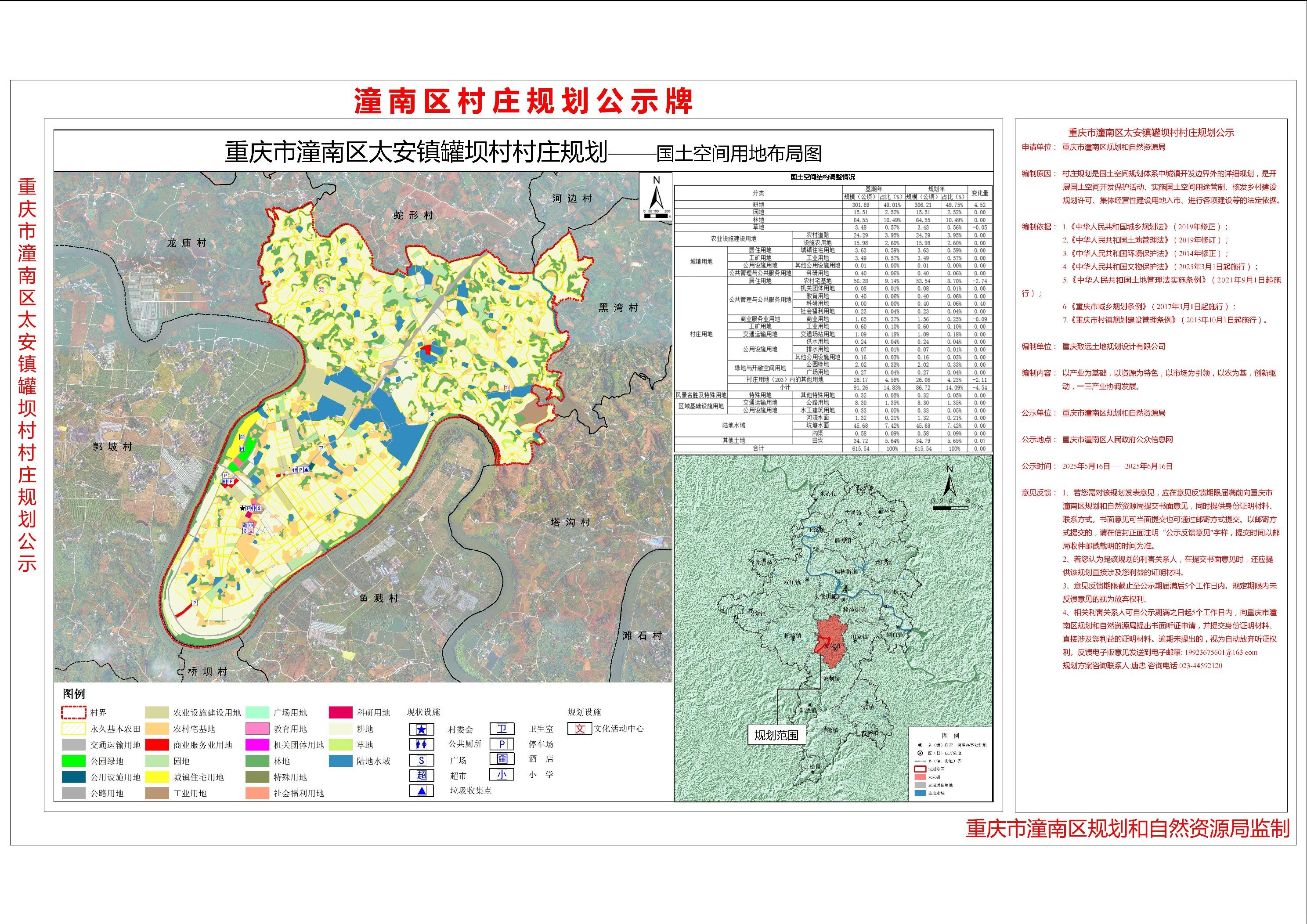
Task: Click the 城镇住宅用地 yellow swatch
Action: click(156, 777)
